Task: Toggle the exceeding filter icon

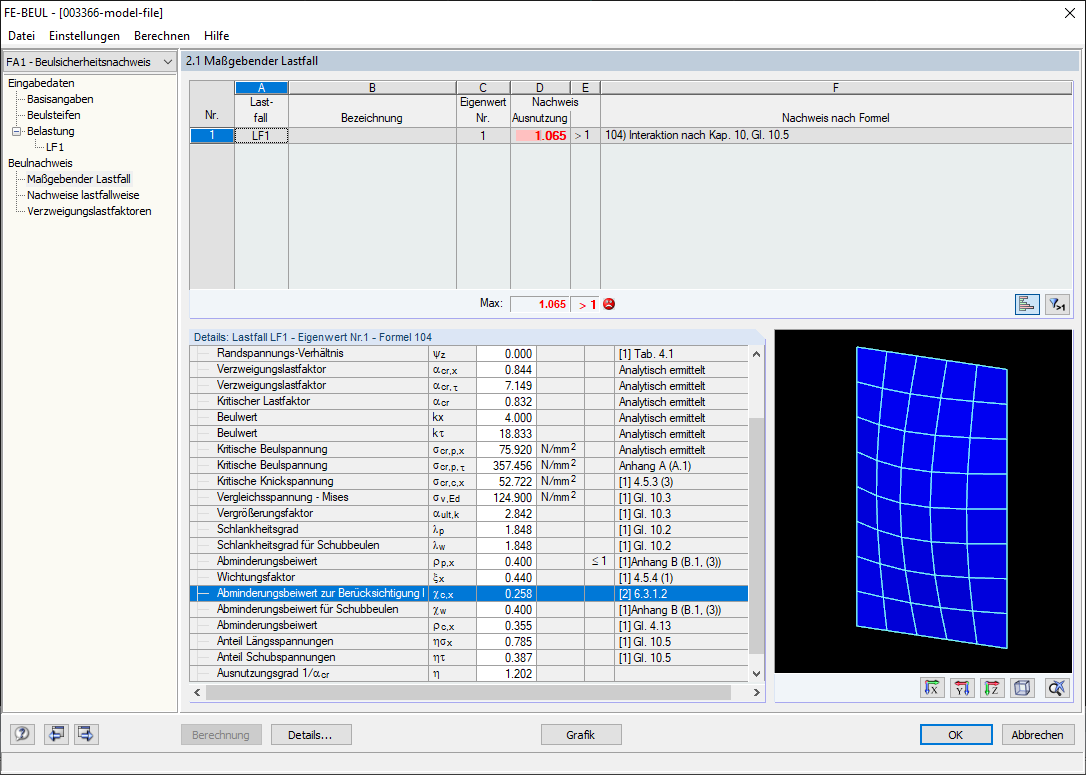Action: point(1057,304)
